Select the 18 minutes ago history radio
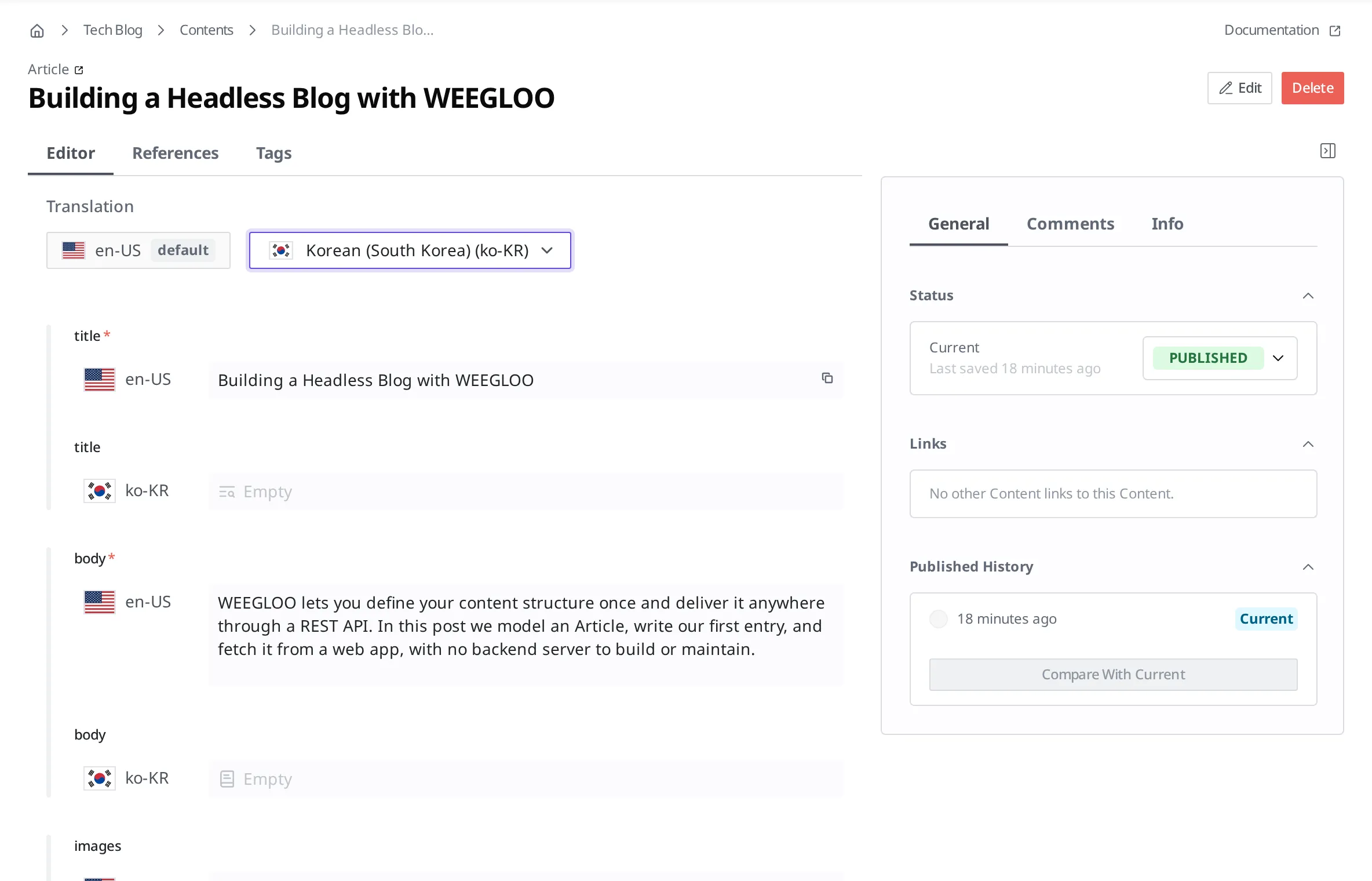 (939, 619)
